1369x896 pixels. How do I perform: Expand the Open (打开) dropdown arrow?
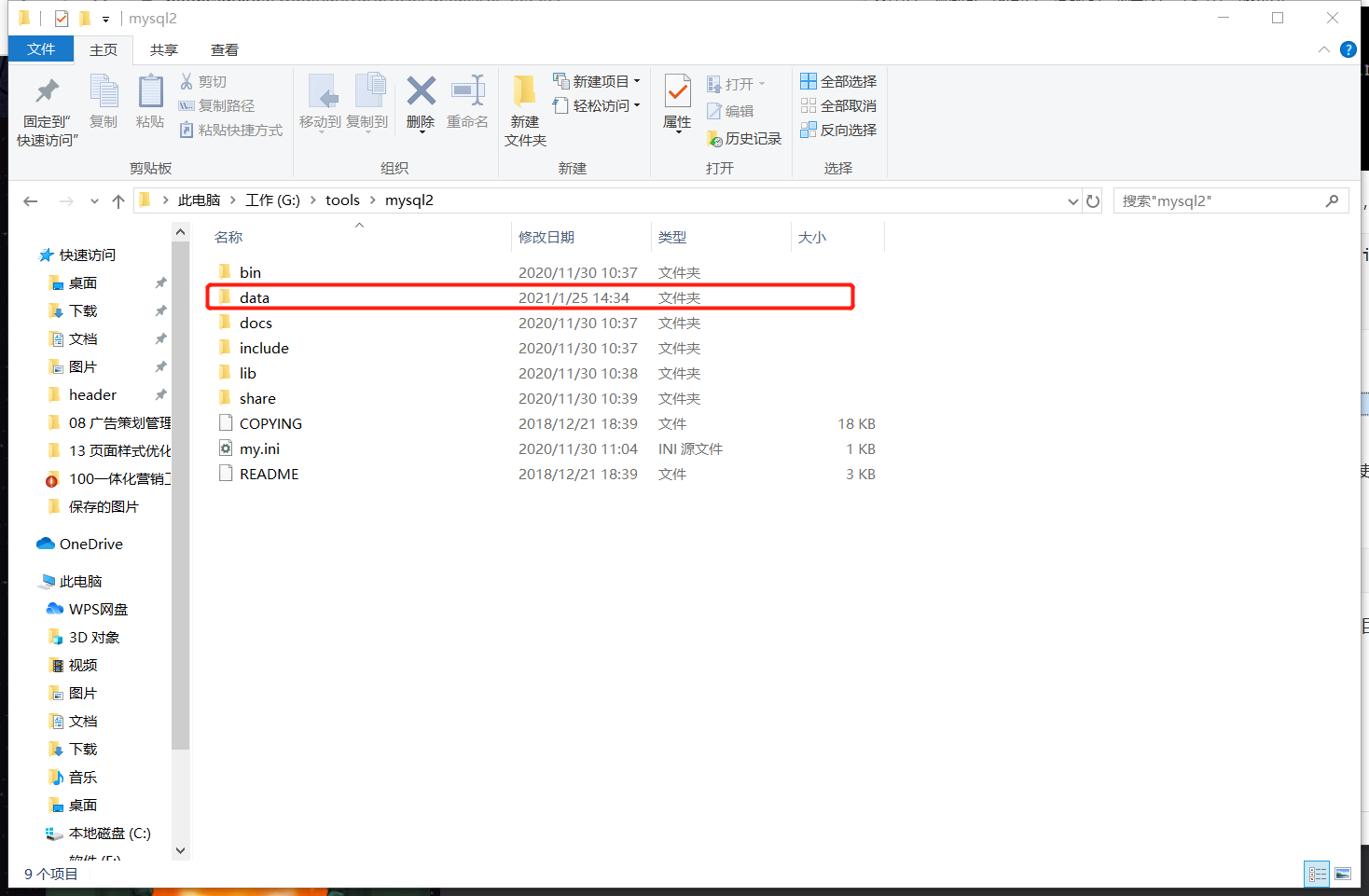click(x=762, y=85)
